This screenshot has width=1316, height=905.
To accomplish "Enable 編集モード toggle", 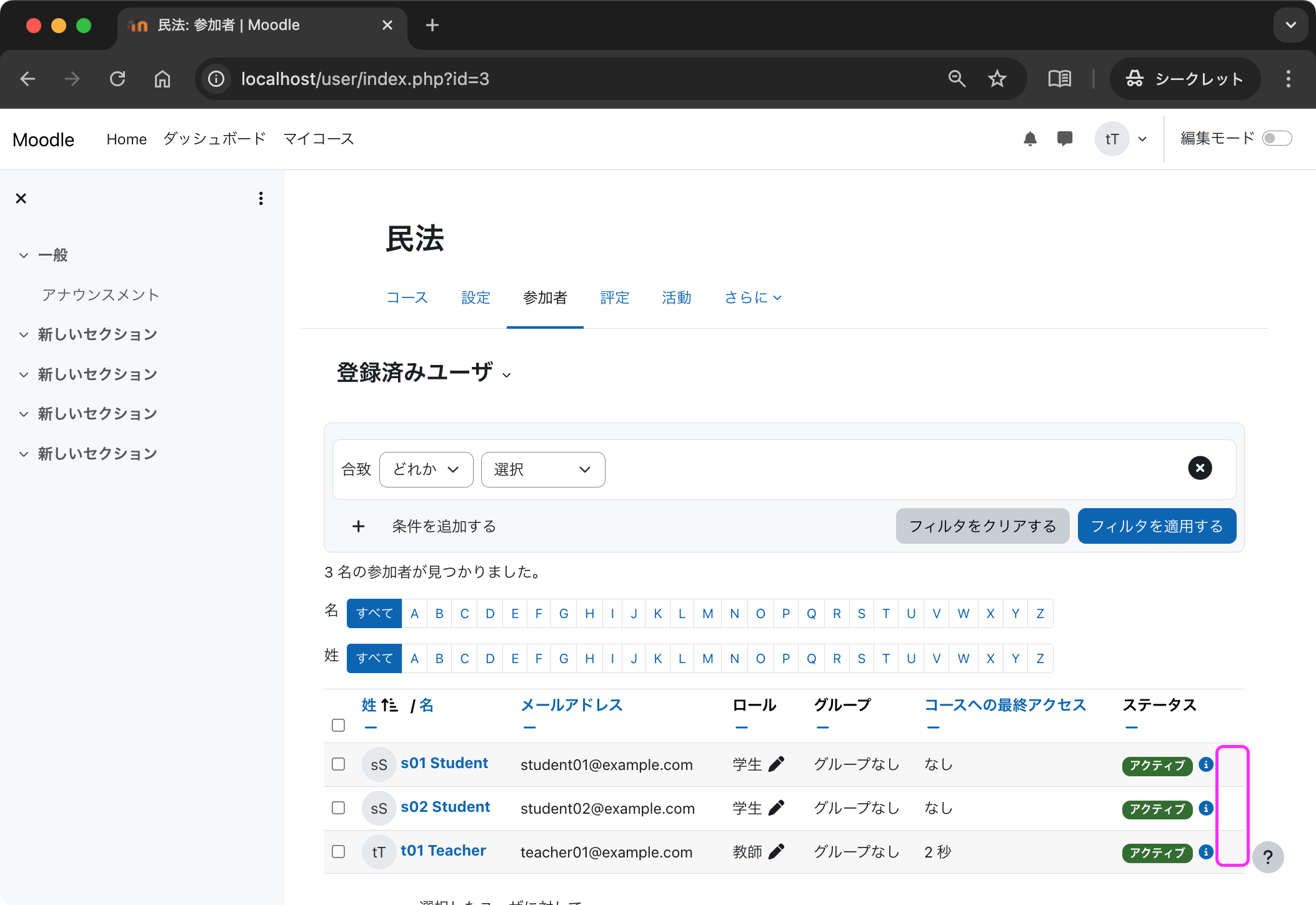I will coord(1277,138).
